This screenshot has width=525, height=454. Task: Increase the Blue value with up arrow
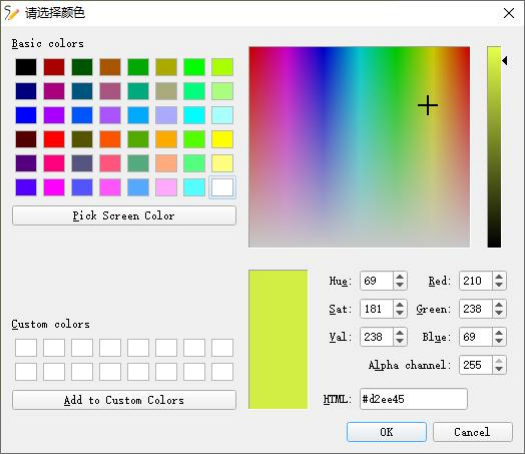499,333
